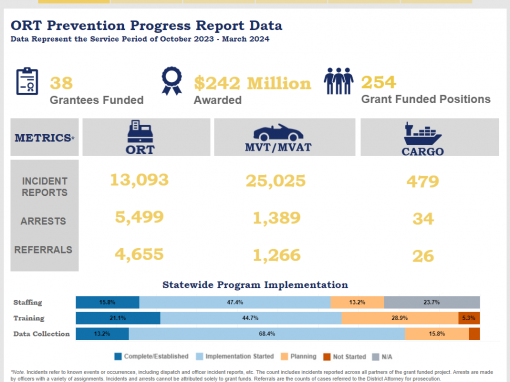This screenshot has width=510, height=382.
Task: Select the CARGO ship icon
Action: click(423, 134)
